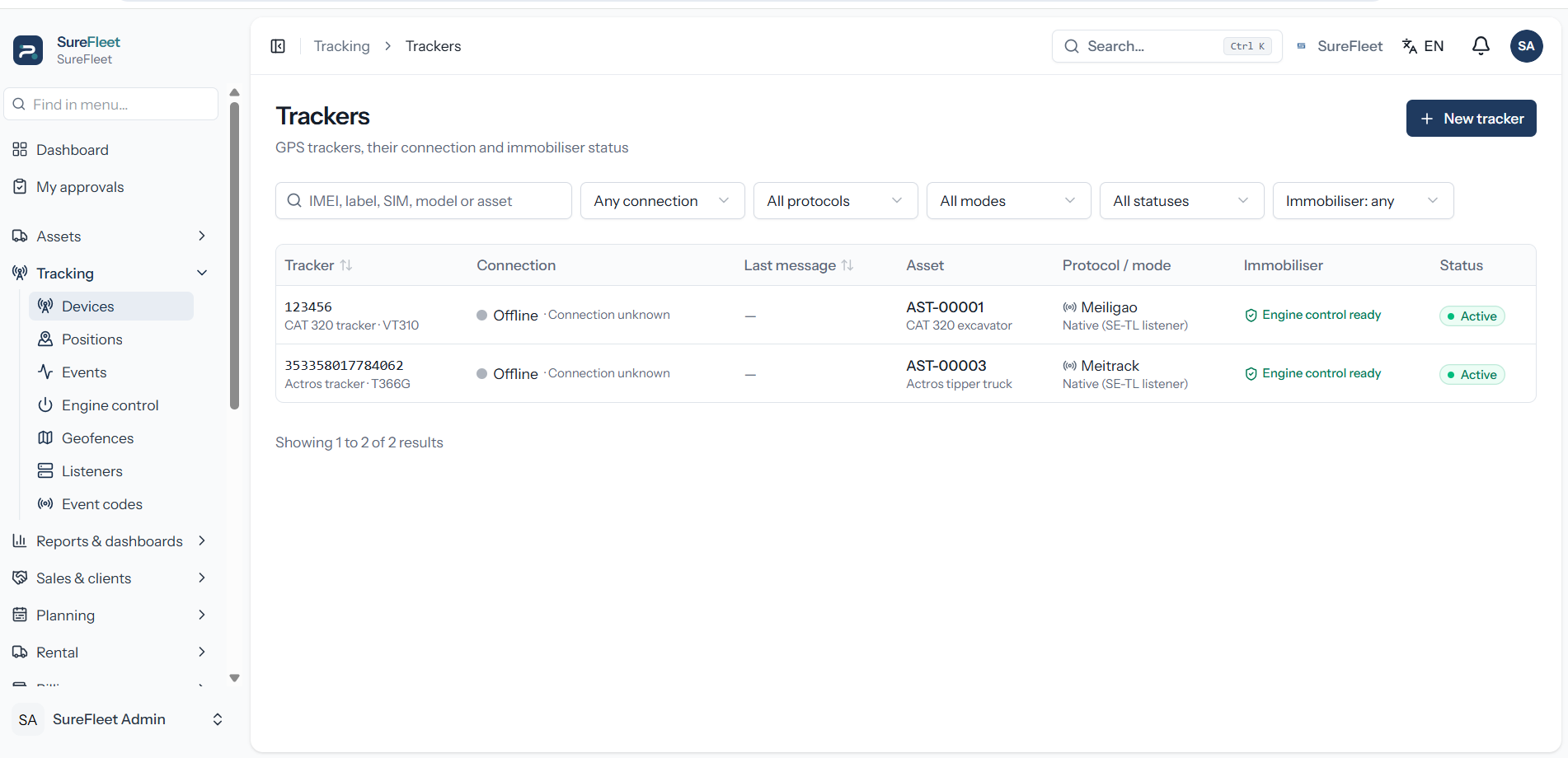Focus the IMEI, label, SIM search field
Screen dimensions: 1568x758
[424, 201]
